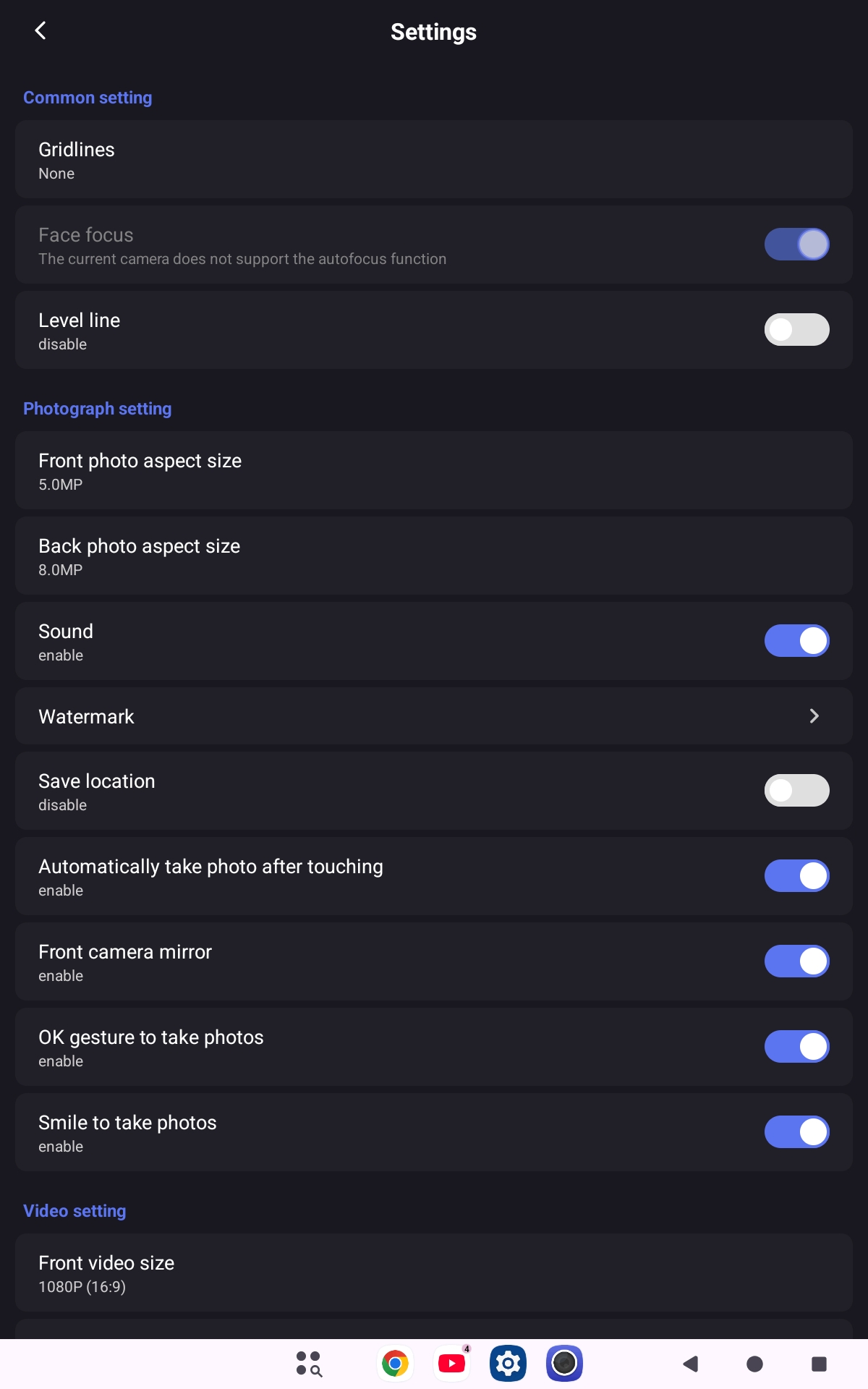Screen dimensions: 868x1389
Task: Disable Smile to take photos
Action: tap(796, 1132)
